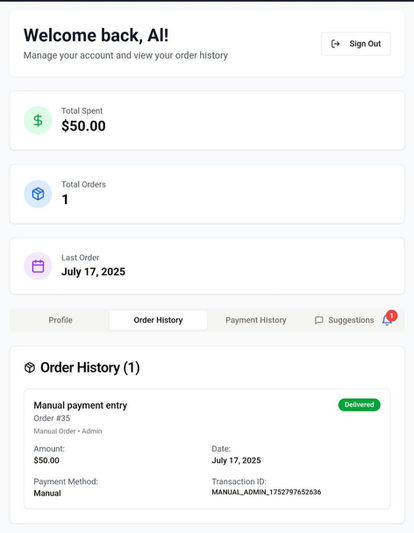Screen dimensions: 414x533
Task: Click the Last Order July 17, 2025 card
Action: point(207,266)
